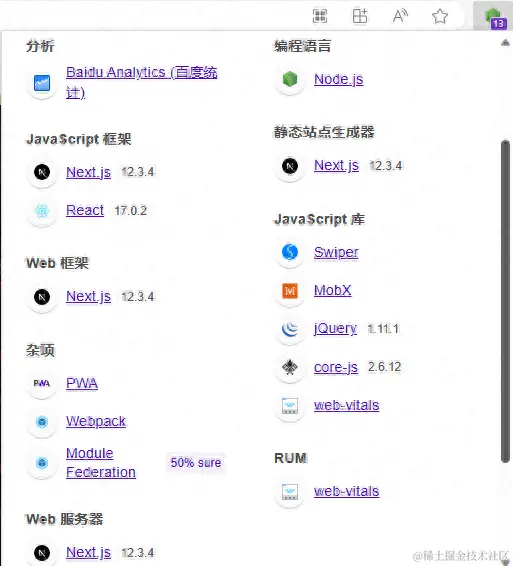
Task: Click the Baidu Analytics chart icon
Action: click(42, 83)
